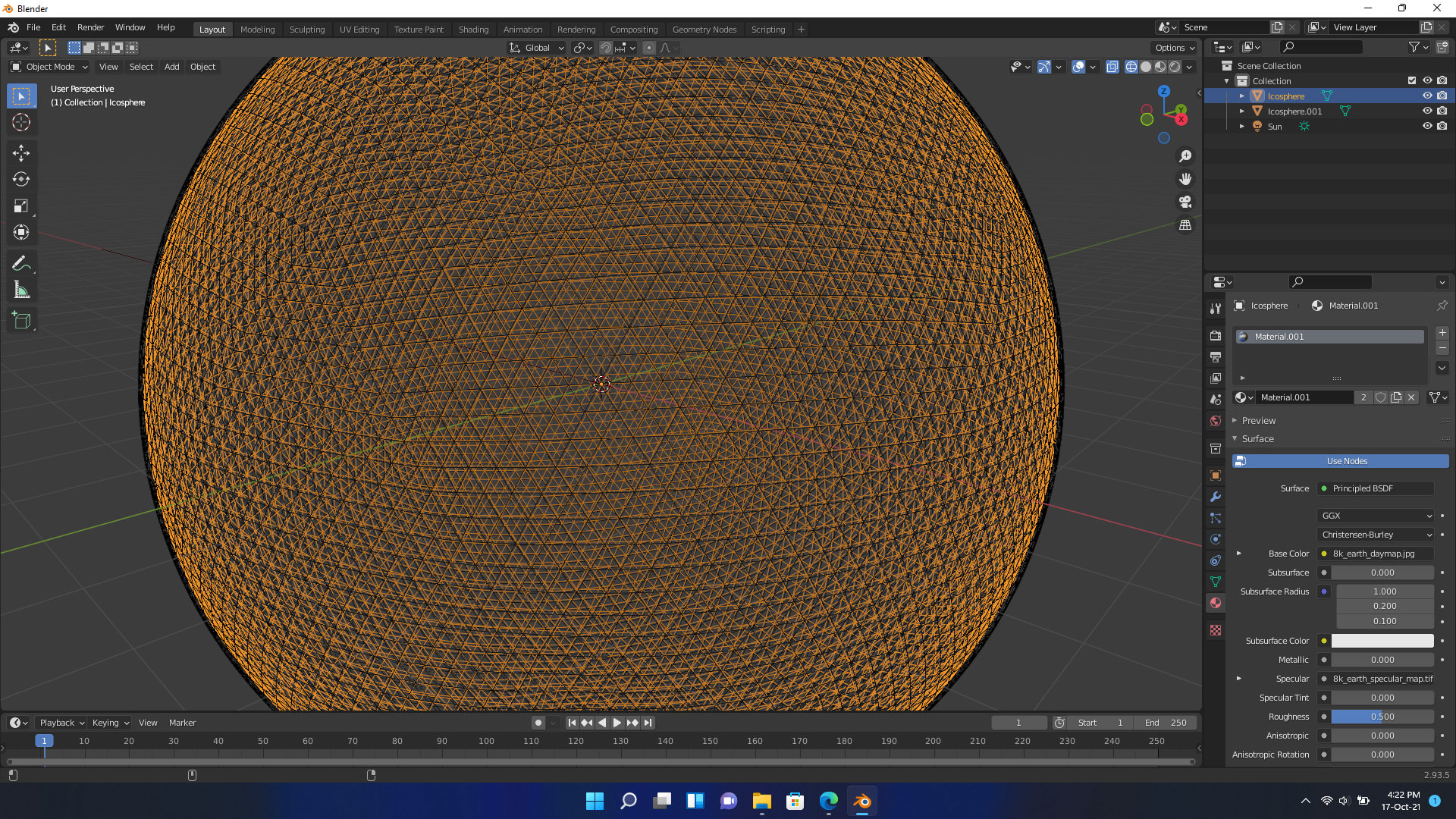Open timeline Marker menu
The height and width of the screenshot is (819, 1456).
tap(182, 723)
